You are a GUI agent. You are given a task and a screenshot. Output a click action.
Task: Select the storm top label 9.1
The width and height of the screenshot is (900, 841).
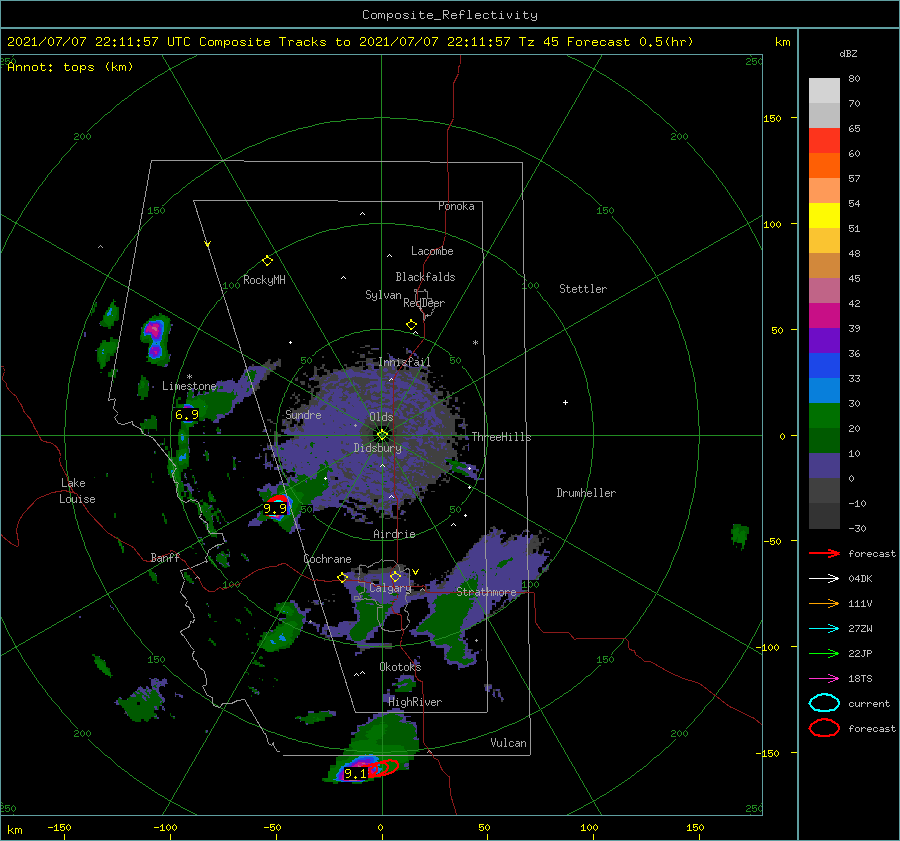355,774
